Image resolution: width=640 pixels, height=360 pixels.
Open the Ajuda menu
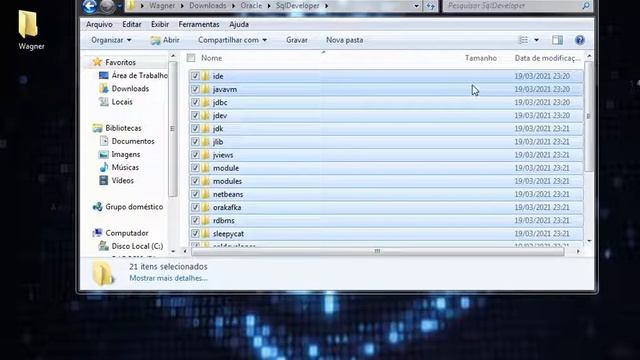pyautogui.click(x=239, y=24)
